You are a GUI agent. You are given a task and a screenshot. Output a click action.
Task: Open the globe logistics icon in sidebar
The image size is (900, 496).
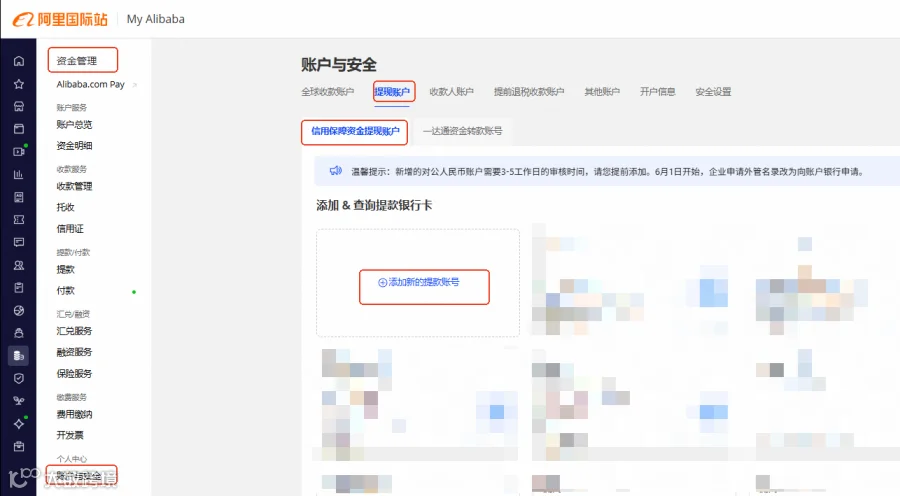(19, 311)
